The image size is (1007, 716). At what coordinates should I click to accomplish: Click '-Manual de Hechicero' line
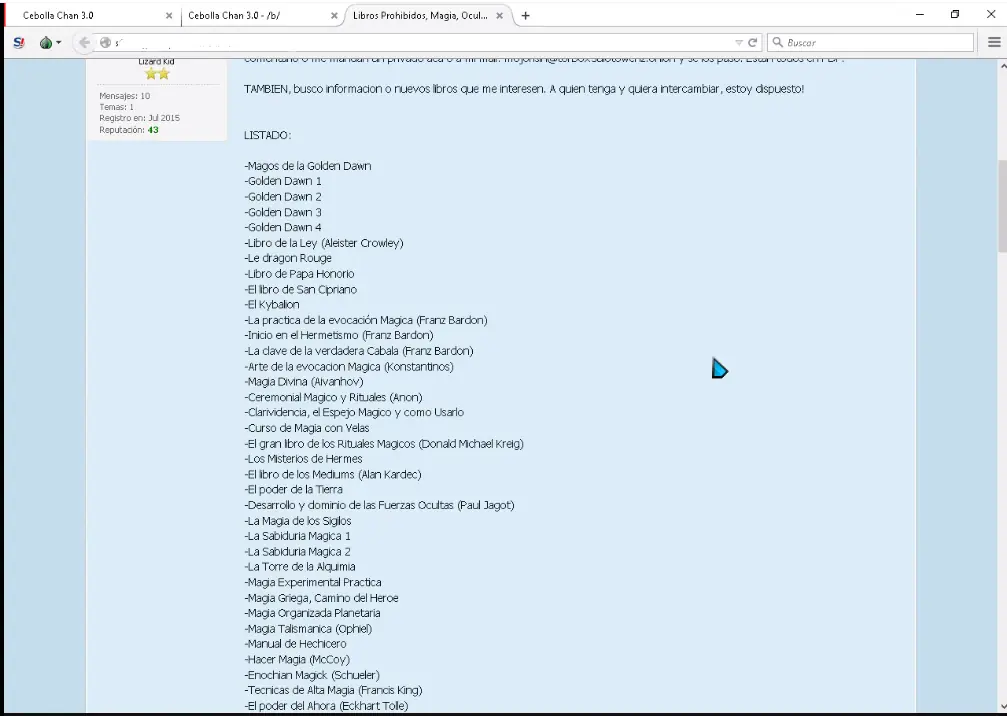[x=295, y=643]
